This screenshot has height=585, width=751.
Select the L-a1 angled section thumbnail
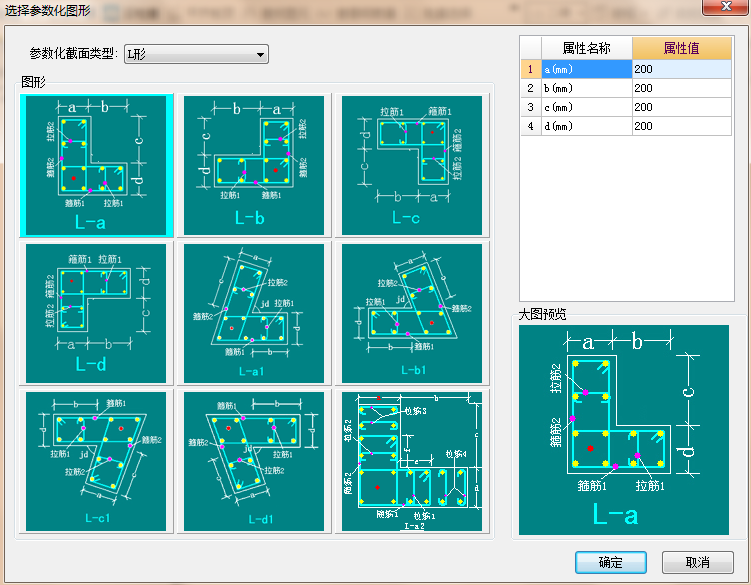pyautogui.click(x=254, y=313)
